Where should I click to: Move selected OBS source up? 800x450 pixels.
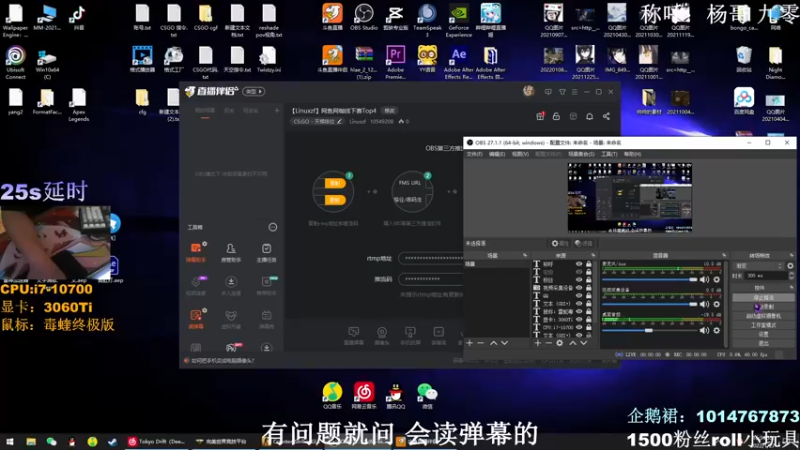tap(573, 343)
